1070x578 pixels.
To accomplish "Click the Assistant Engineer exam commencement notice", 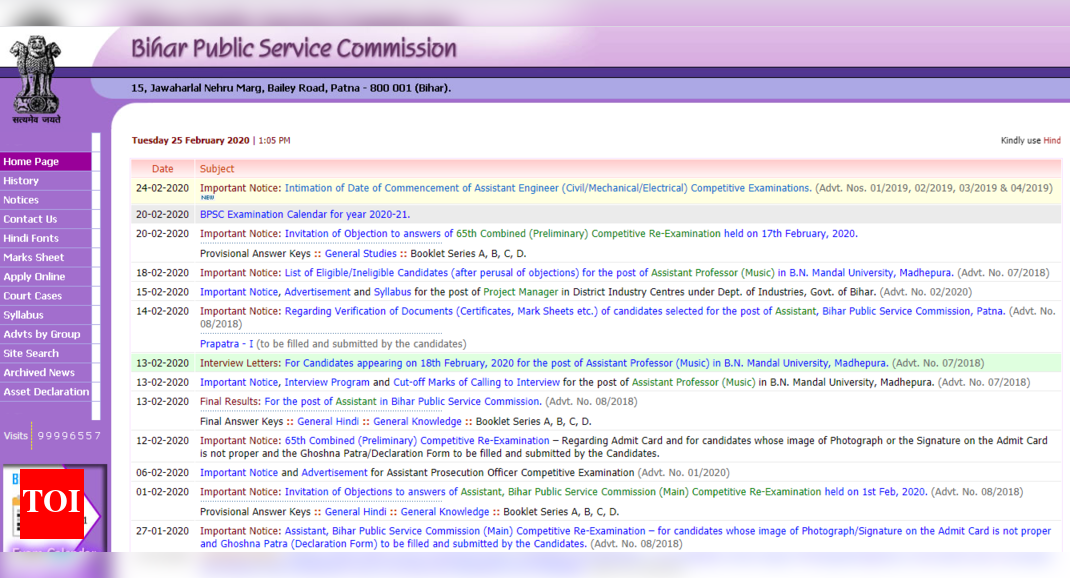I will pyautogui.click(x=547, y=188).
